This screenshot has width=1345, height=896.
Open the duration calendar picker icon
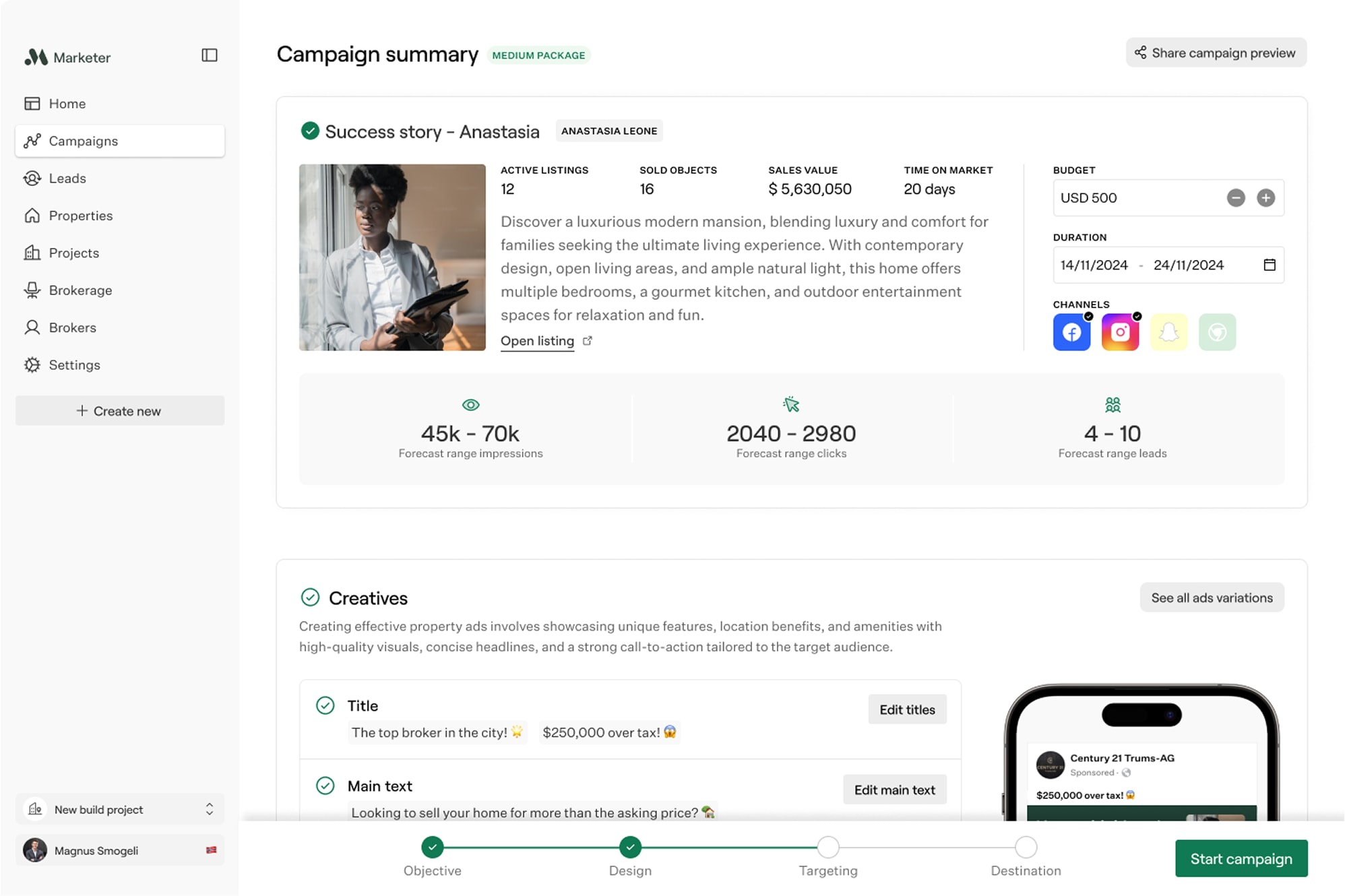pyautogui.click(x=1270, y=265)
